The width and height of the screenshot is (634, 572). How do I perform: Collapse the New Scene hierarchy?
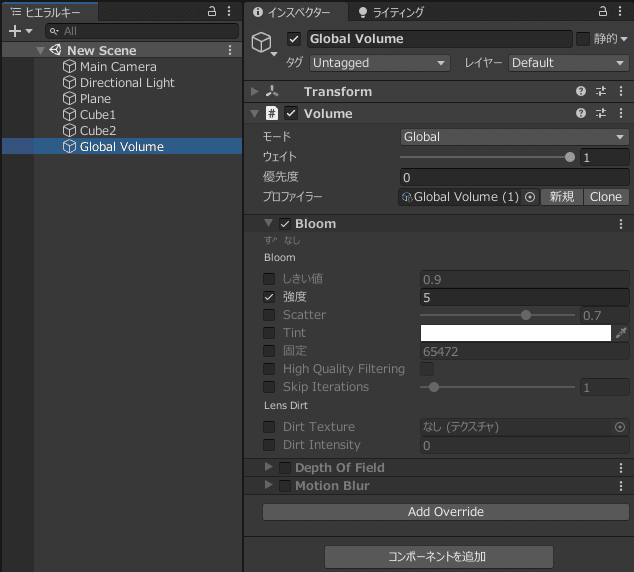click(x=40, y=51)
